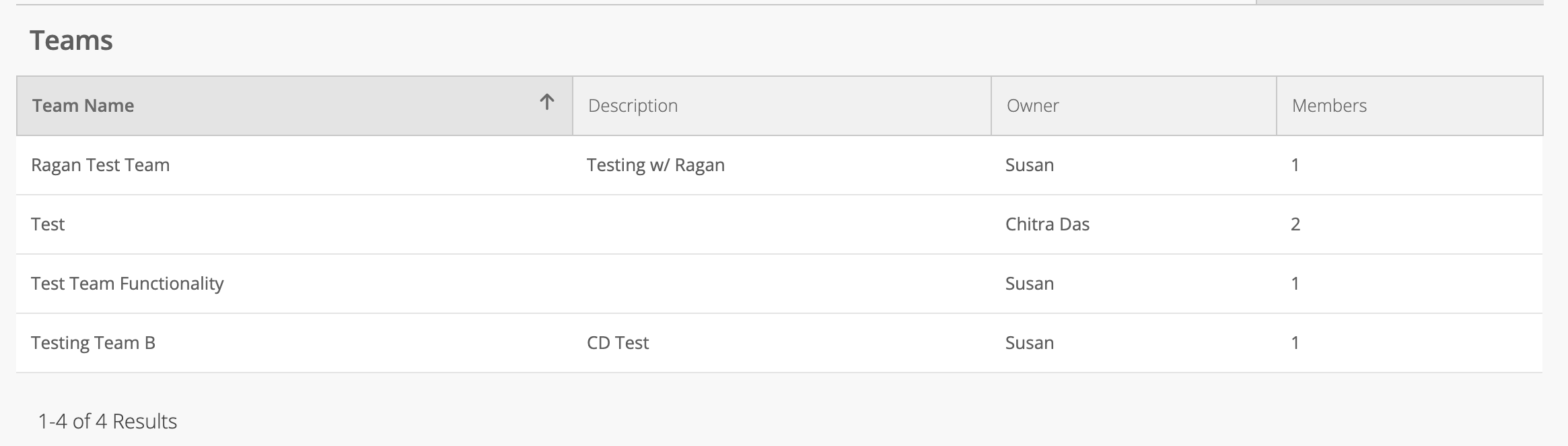This screenshot has width=1568, height=446.
Task: Sort by Team Name column header
Action: pyautogui.click(x=295, y=106)
